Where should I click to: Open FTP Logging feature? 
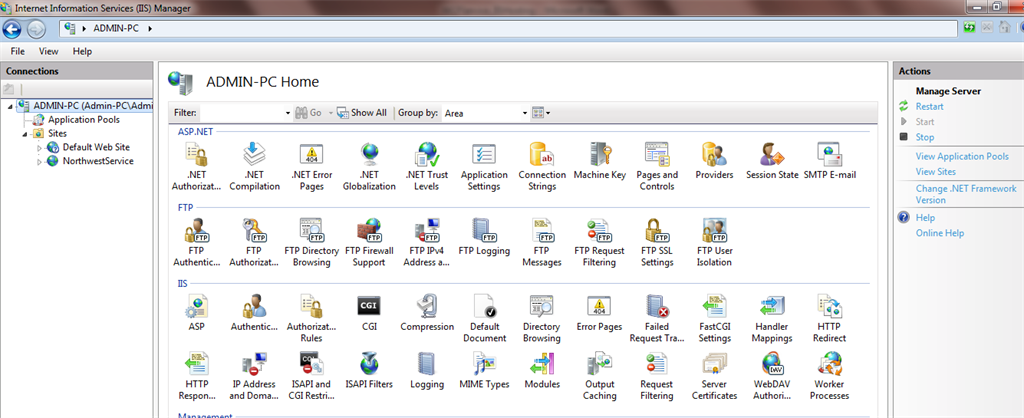[484, 237]
